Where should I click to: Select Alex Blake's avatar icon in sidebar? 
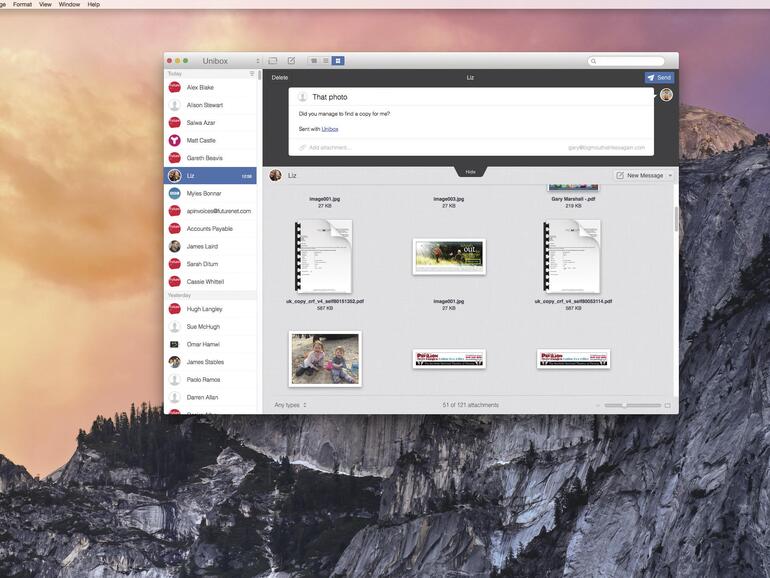pos(175,87)
